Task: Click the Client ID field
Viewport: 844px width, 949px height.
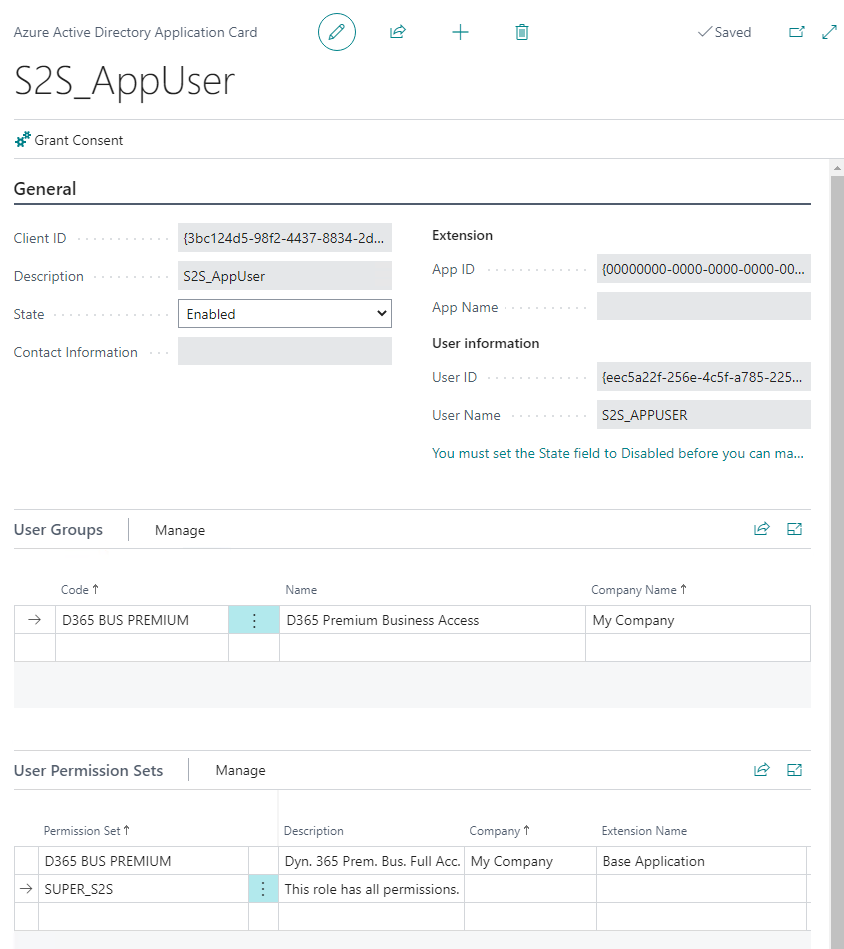Action: click(285, 238)
